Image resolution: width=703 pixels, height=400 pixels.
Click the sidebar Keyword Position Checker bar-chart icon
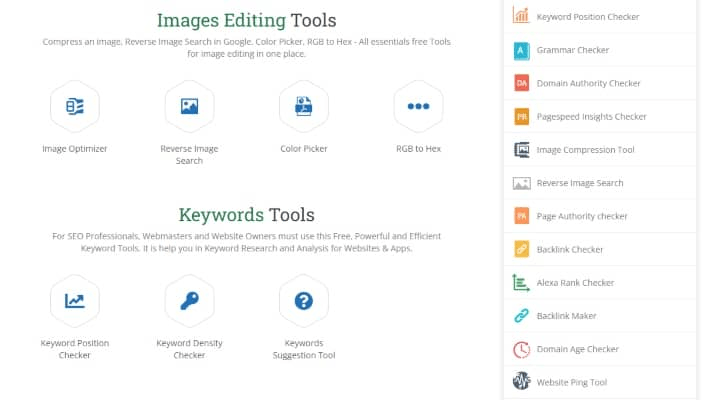(521, 16)
